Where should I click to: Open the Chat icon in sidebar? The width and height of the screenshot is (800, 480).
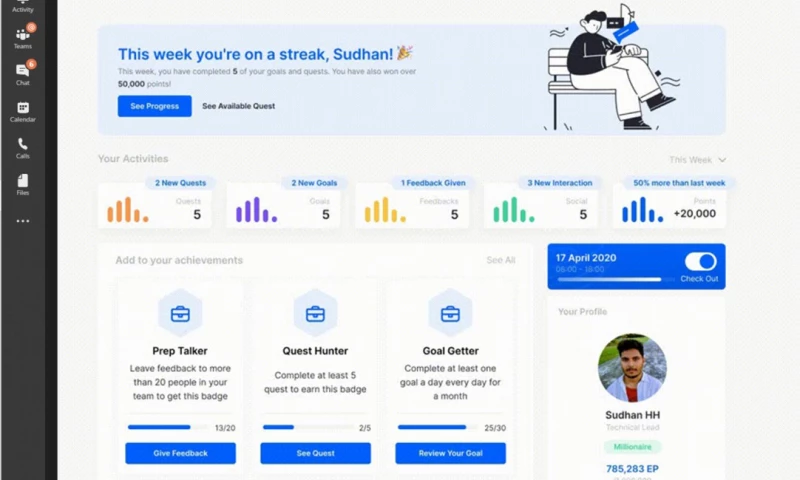[x=22, y=74]
